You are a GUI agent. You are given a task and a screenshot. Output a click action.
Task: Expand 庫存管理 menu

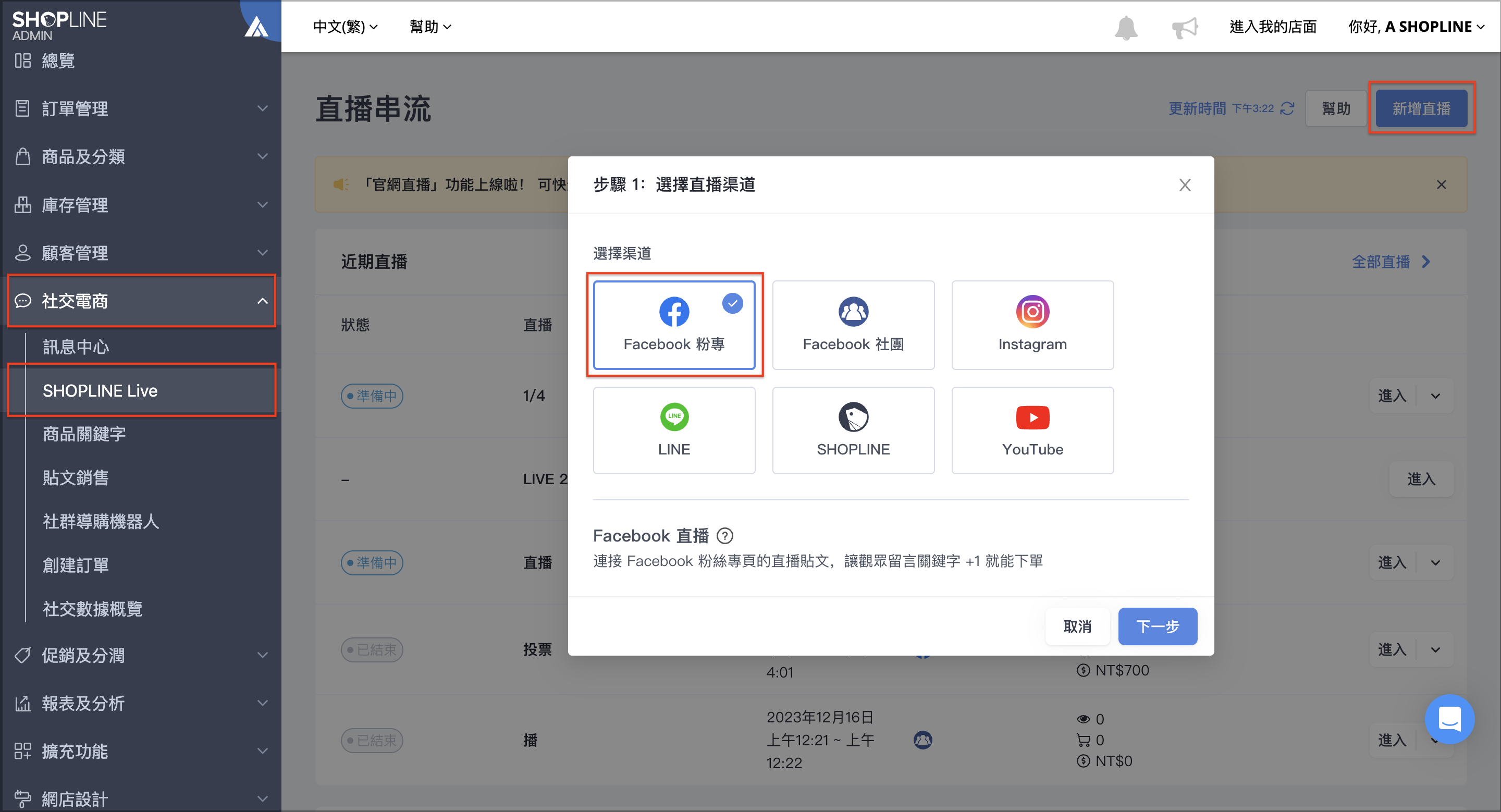pyautogui.click(x=141, y=205)
